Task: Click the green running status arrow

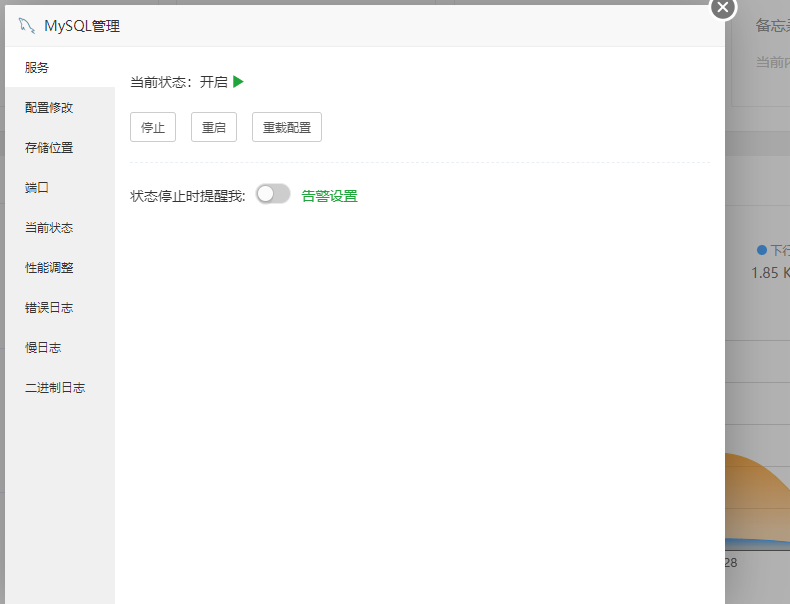Action: click(238, 82)
